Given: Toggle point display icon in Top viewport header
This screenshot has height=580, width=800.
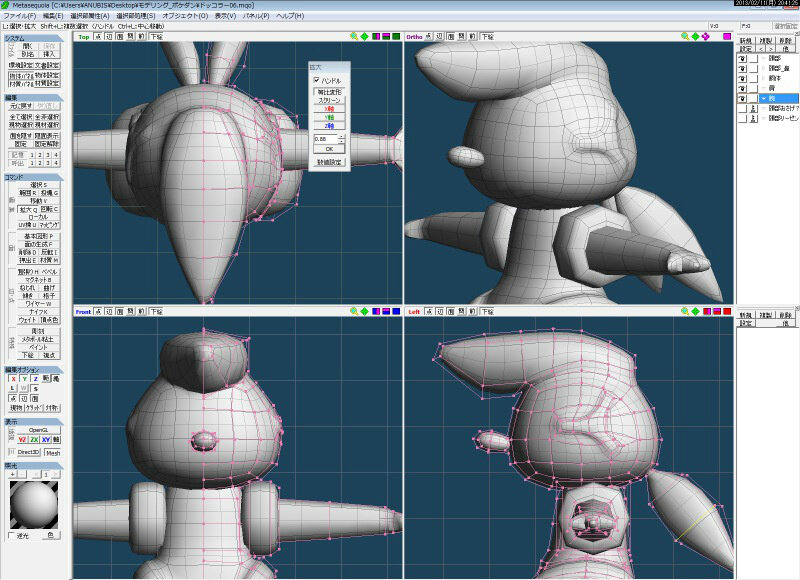Looking at the screenshot, I should click(98, 37).
